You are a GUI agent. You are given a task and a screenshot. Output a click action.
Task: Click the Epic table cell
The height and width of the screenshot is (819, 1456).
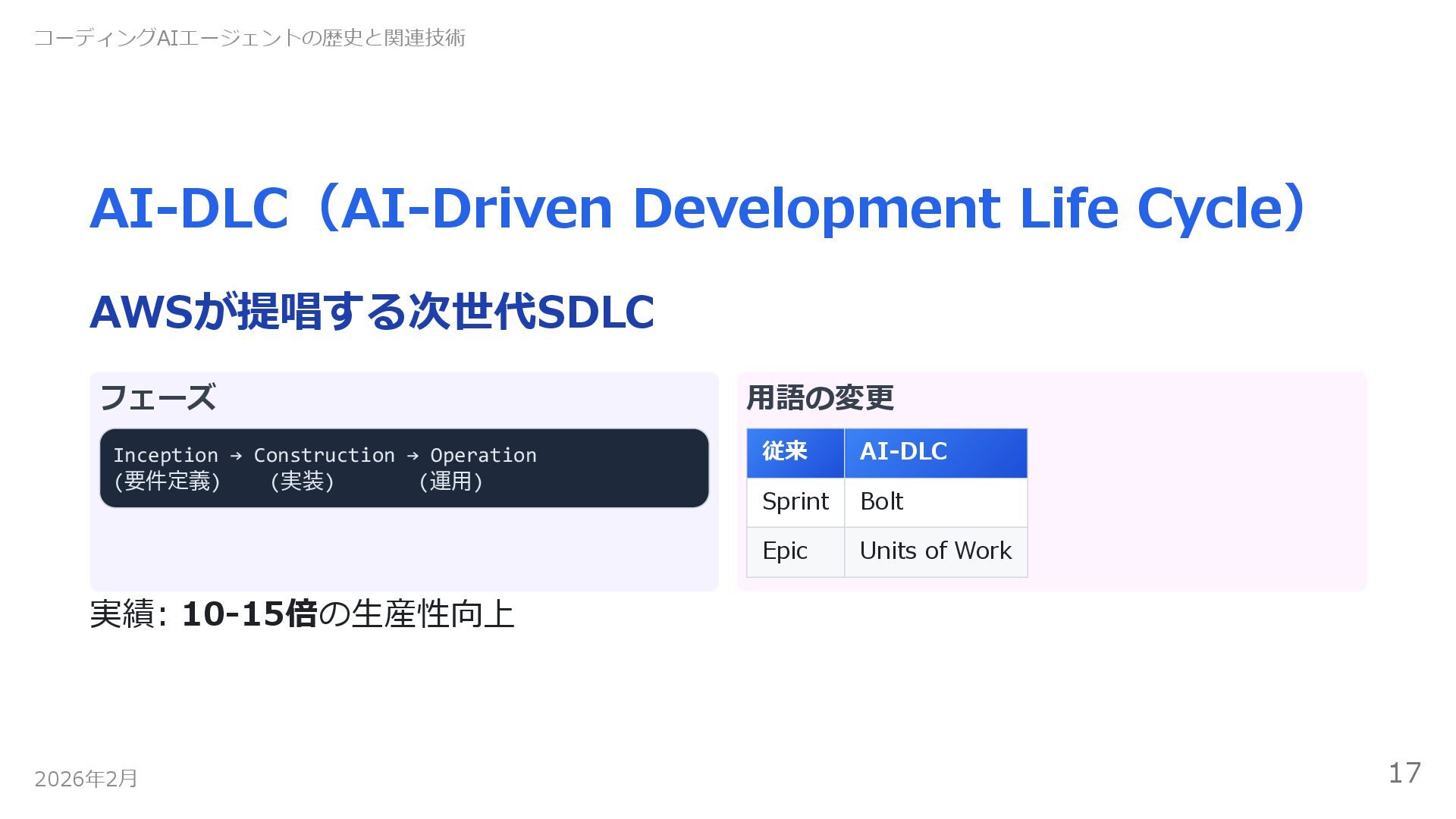785,551
